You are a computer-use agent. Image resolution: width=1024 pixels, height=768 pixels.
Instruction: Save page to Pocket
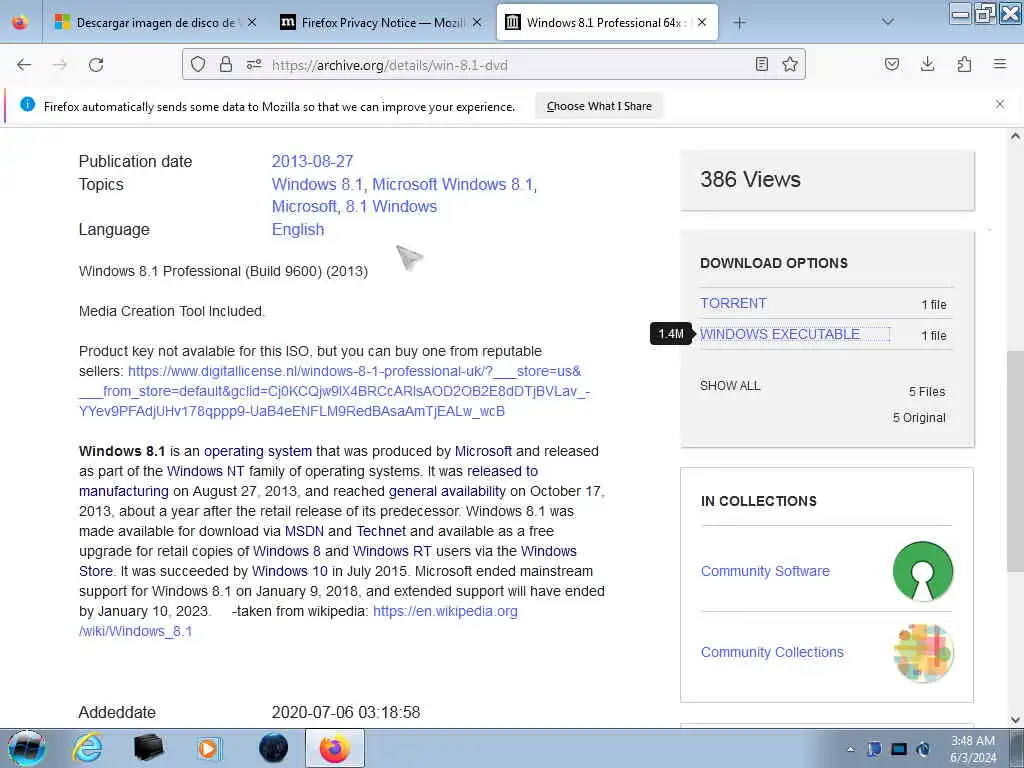(x=891, y=64)
